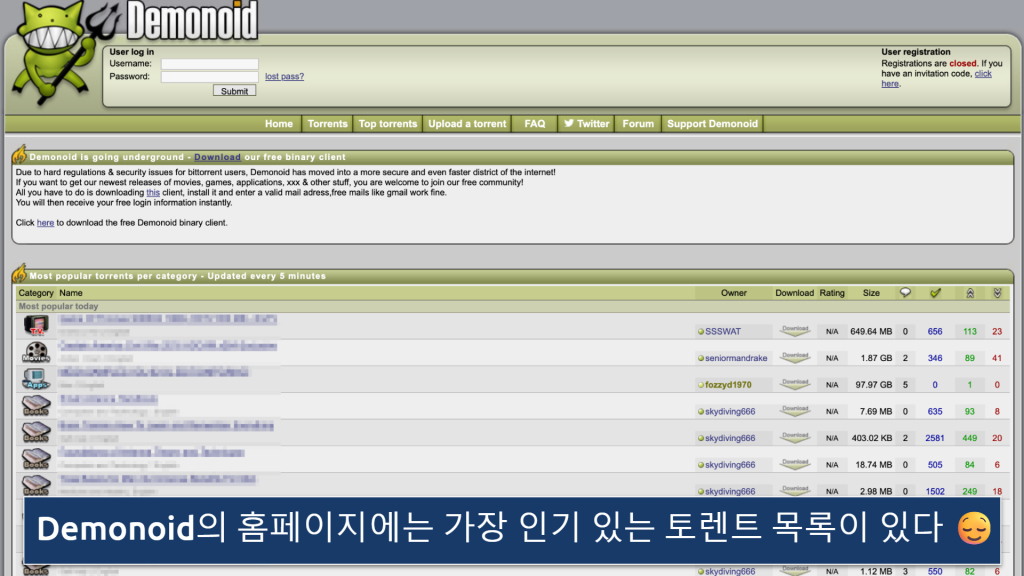Screen dimensions: 1024x576
Task: Sort by the completed checkmark column icon
Action: [x=935, y=293]
